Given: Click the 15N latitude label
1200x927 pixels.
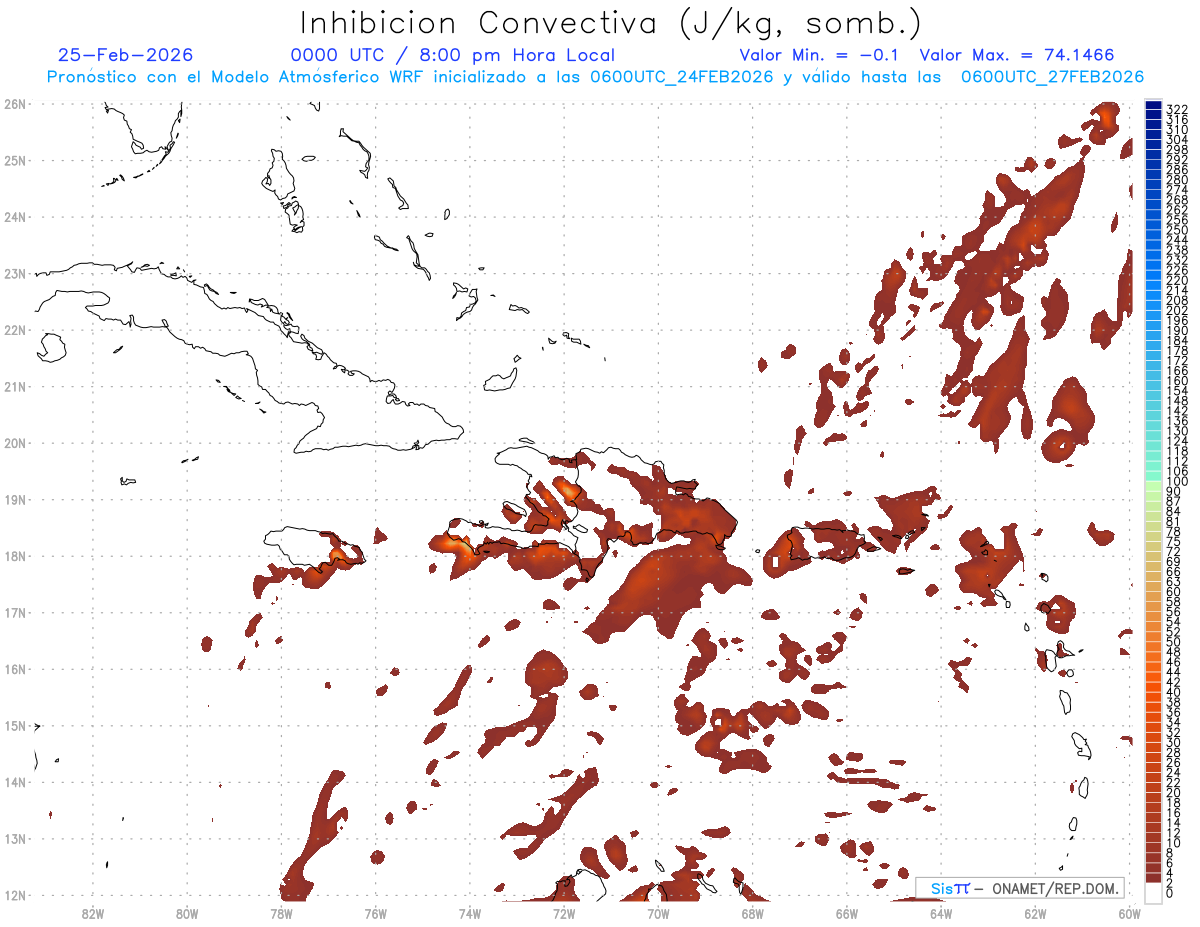Looking at the screenshot, I should pos(15,725).
